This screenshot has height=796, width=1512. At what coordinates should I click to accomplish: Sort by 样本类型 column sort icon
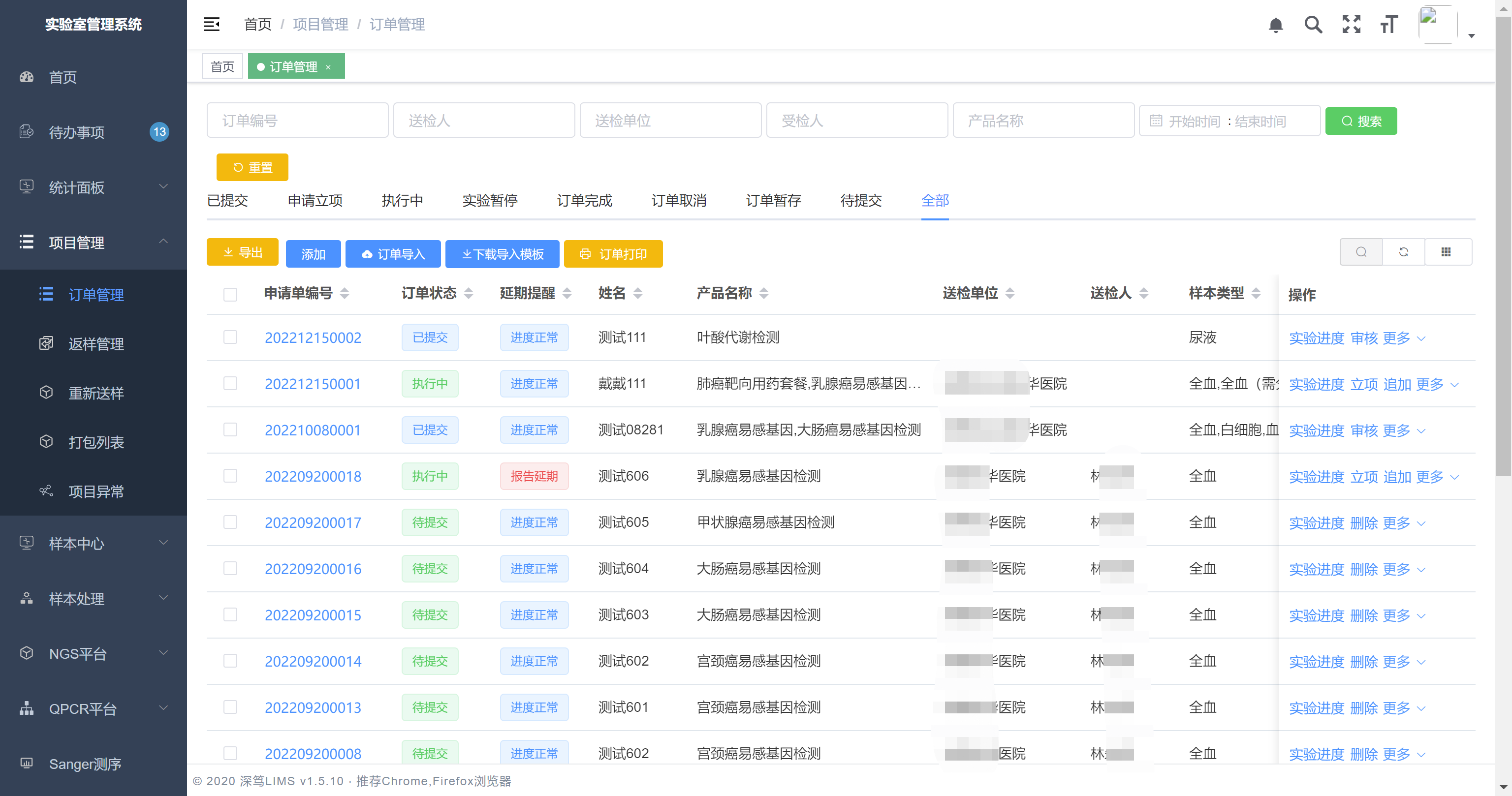click(1256, 293)
